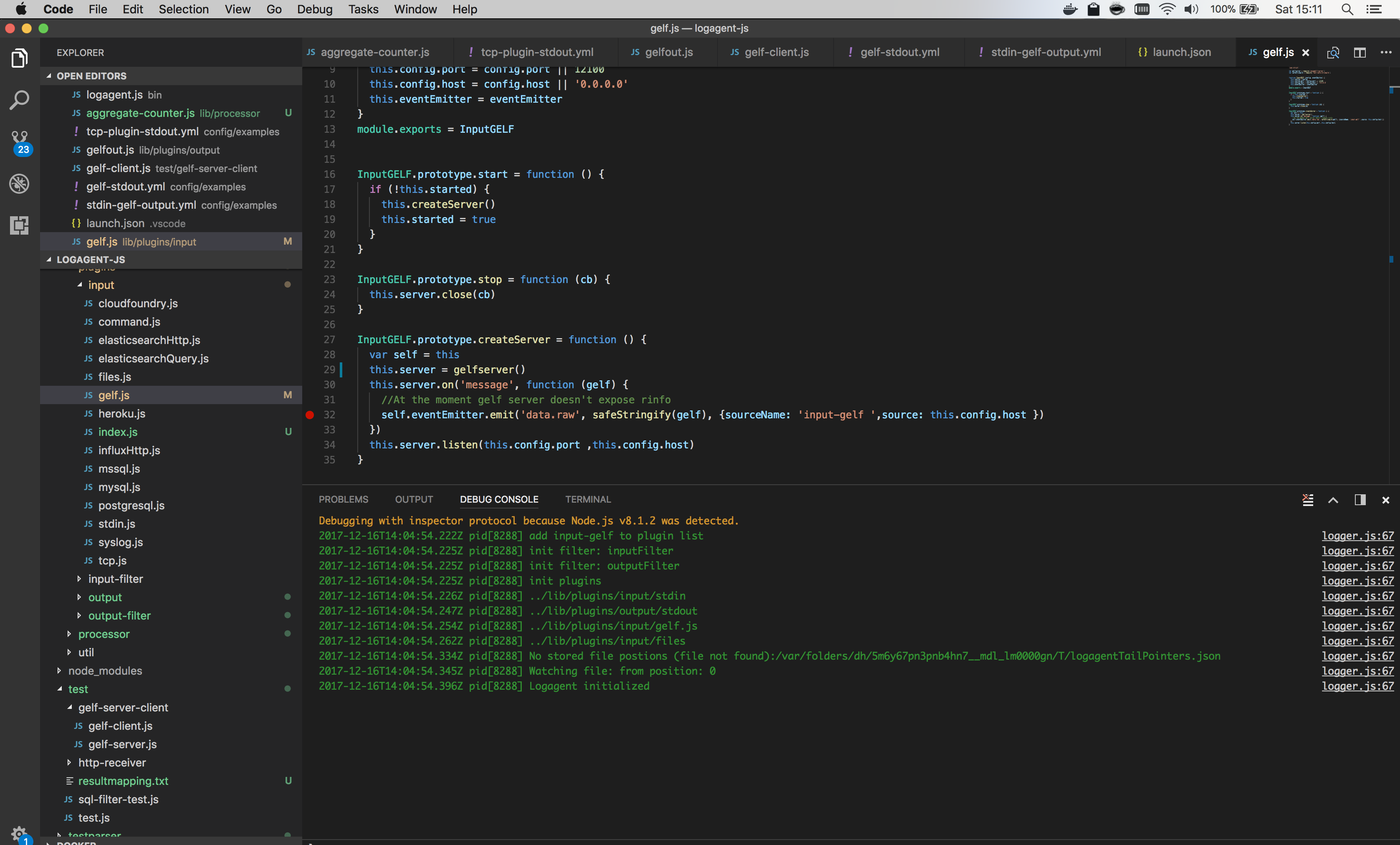Show the Terminal panel tab

[x=587, y=499]
